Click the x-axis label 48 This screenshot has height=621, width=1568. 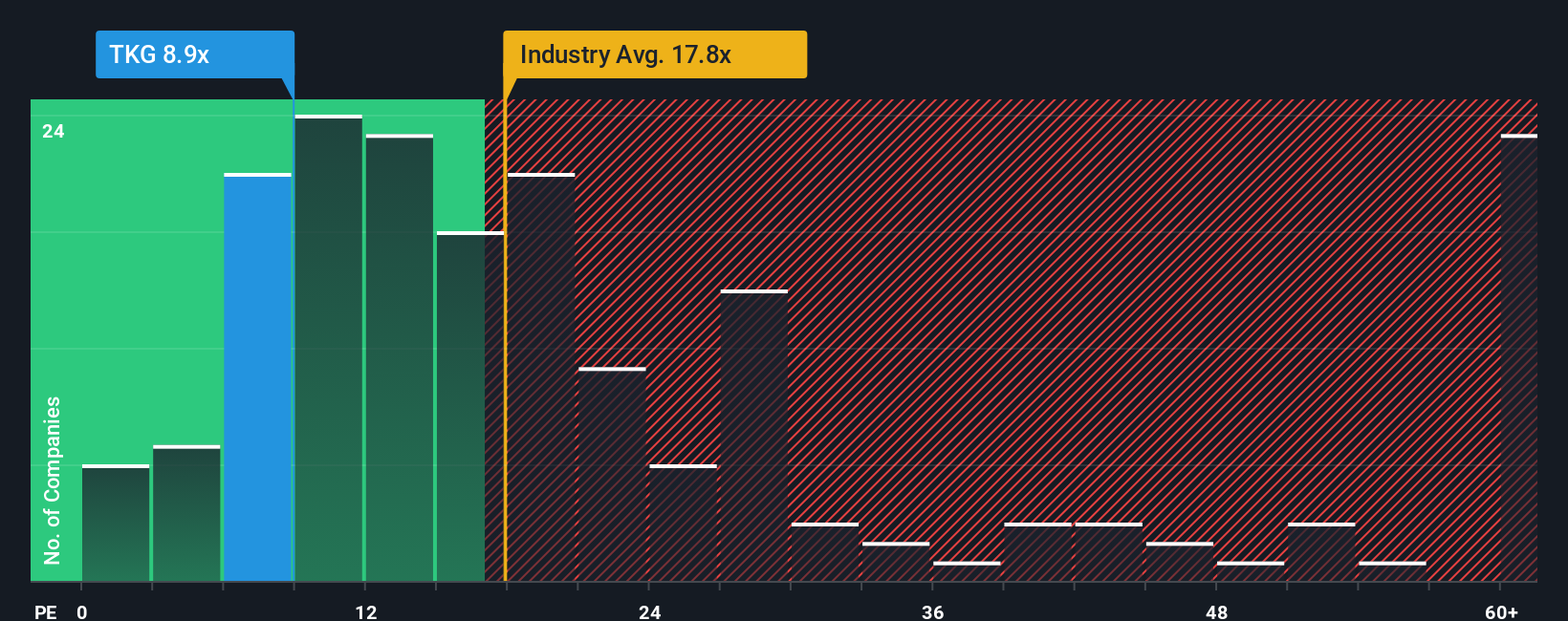[1216, 611]
